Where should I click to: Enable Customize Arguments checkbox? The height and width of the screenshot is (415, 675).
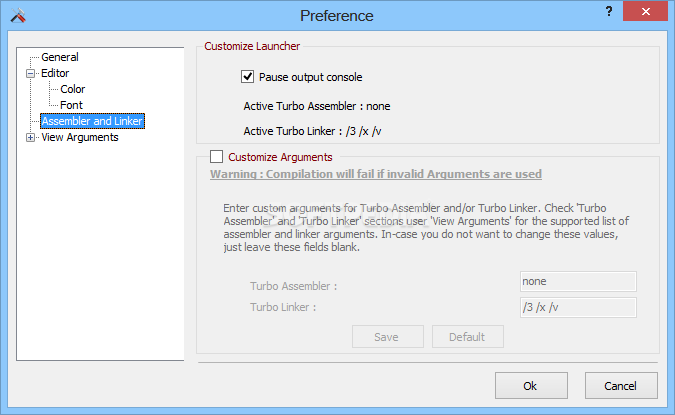[217, 157]
